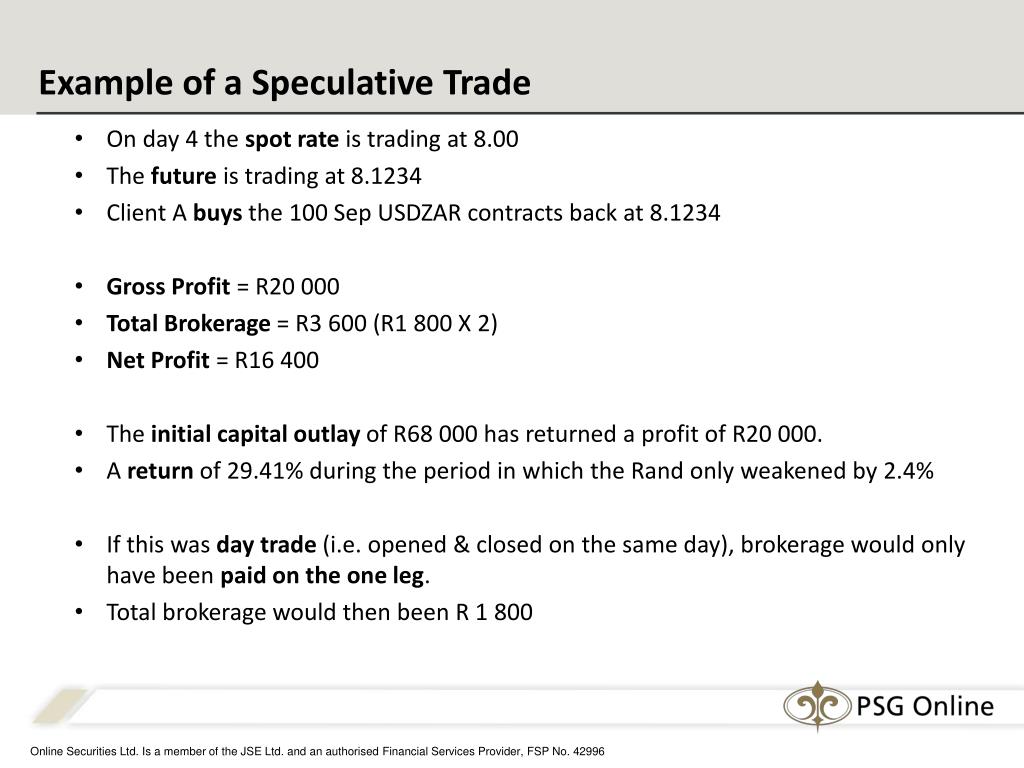Click the Online Securities Ltd footer disclaimer
This screenshot has width=1024, height=768.
317,752
